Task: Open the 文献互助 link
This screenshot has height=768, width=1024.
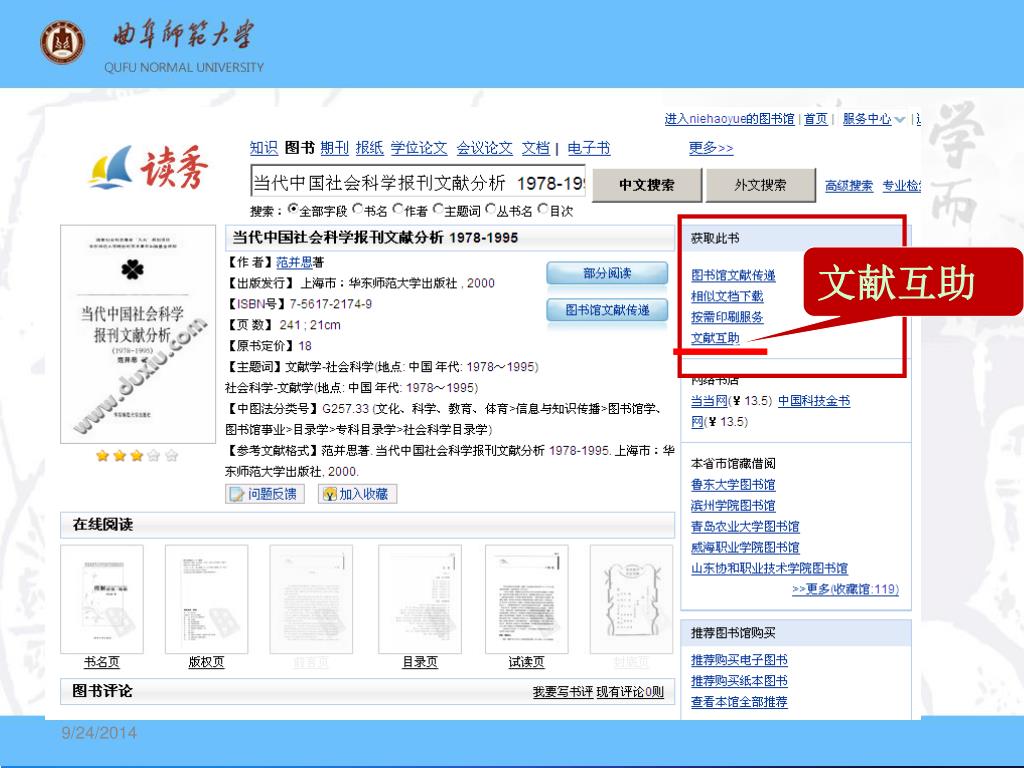Action: [715, 338]
